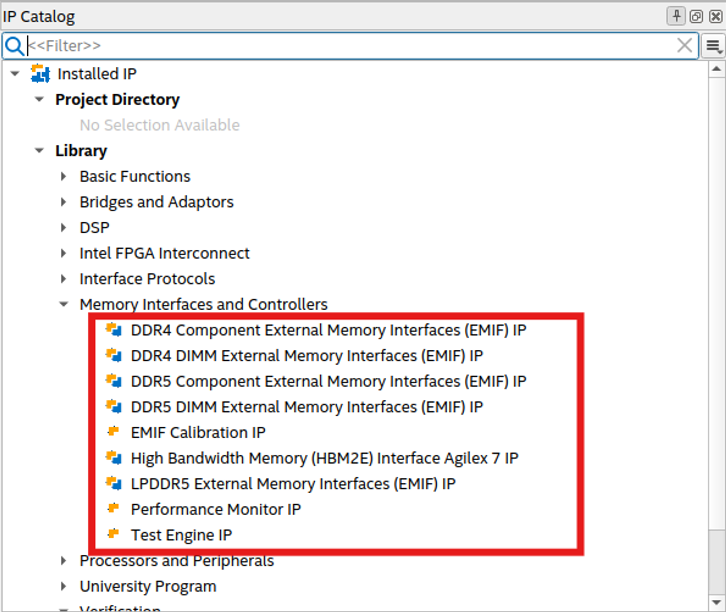Expand Interface Protocols category
Screen dimensions: 726x612
coord(64,278)
